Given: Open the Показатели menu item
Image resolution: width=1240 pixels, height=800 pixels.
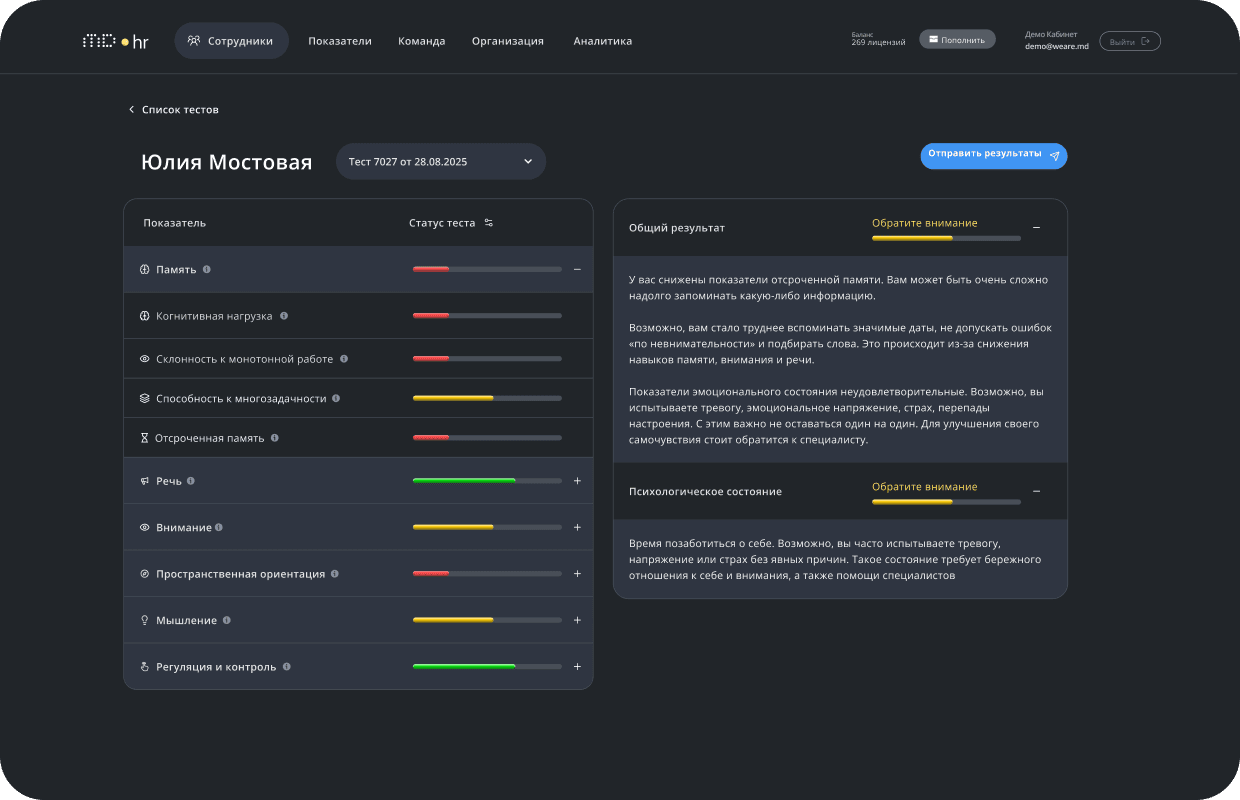Looking at the screenshot, I should (339, 41).
